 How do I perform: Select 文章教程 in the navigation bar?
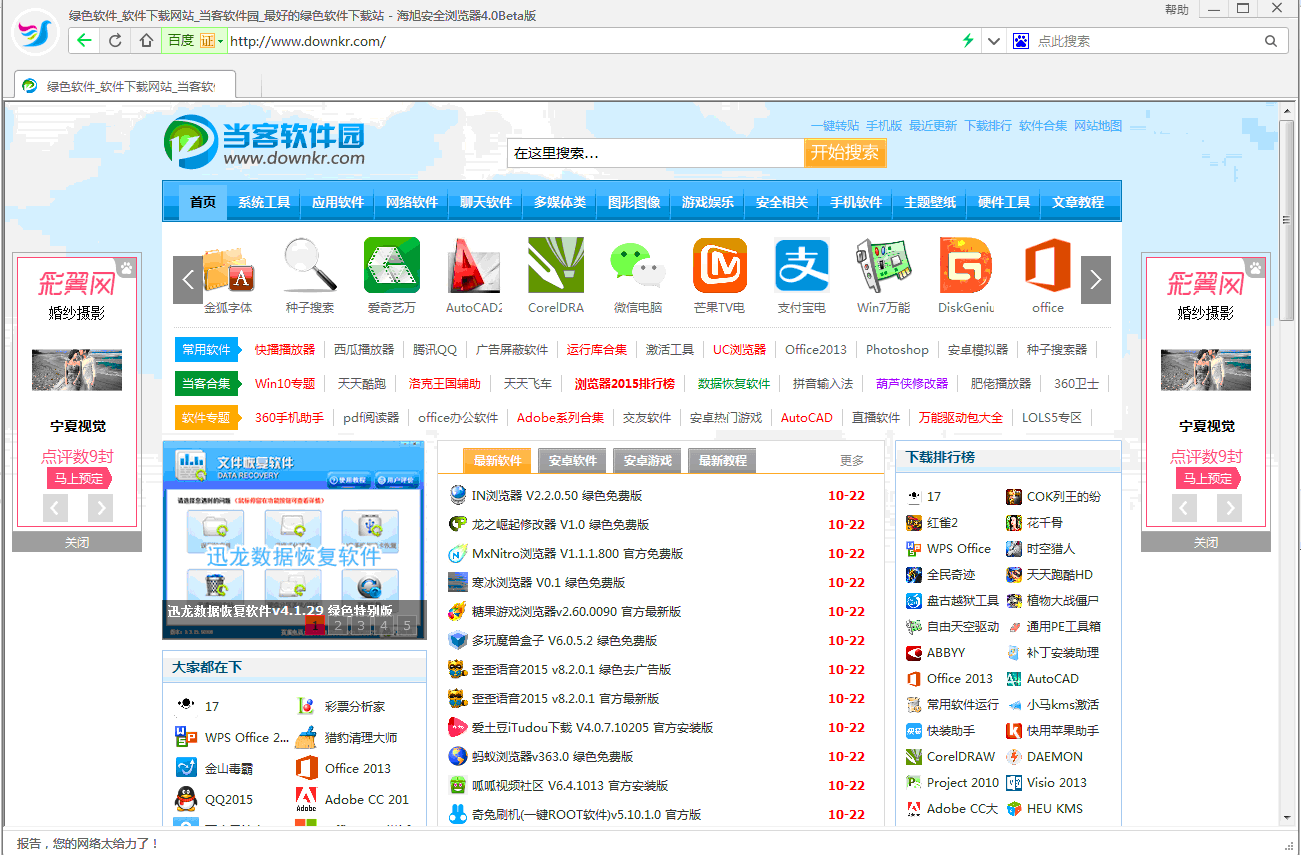1078,202
